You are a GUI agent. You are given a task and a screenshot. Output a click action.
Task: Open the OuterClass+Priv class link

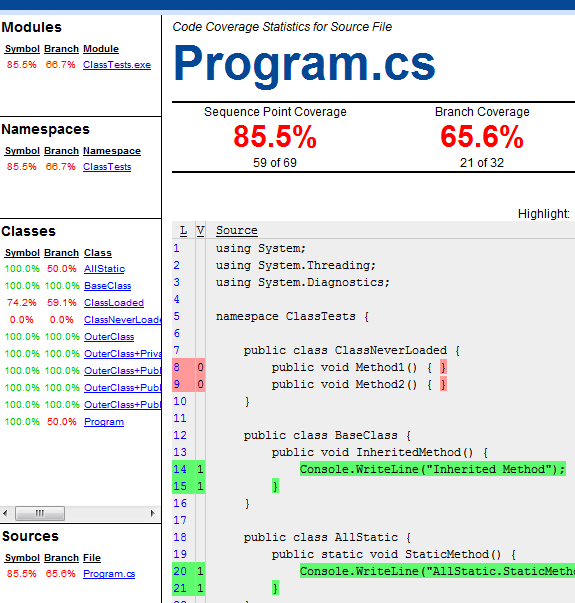pos(122,354)
